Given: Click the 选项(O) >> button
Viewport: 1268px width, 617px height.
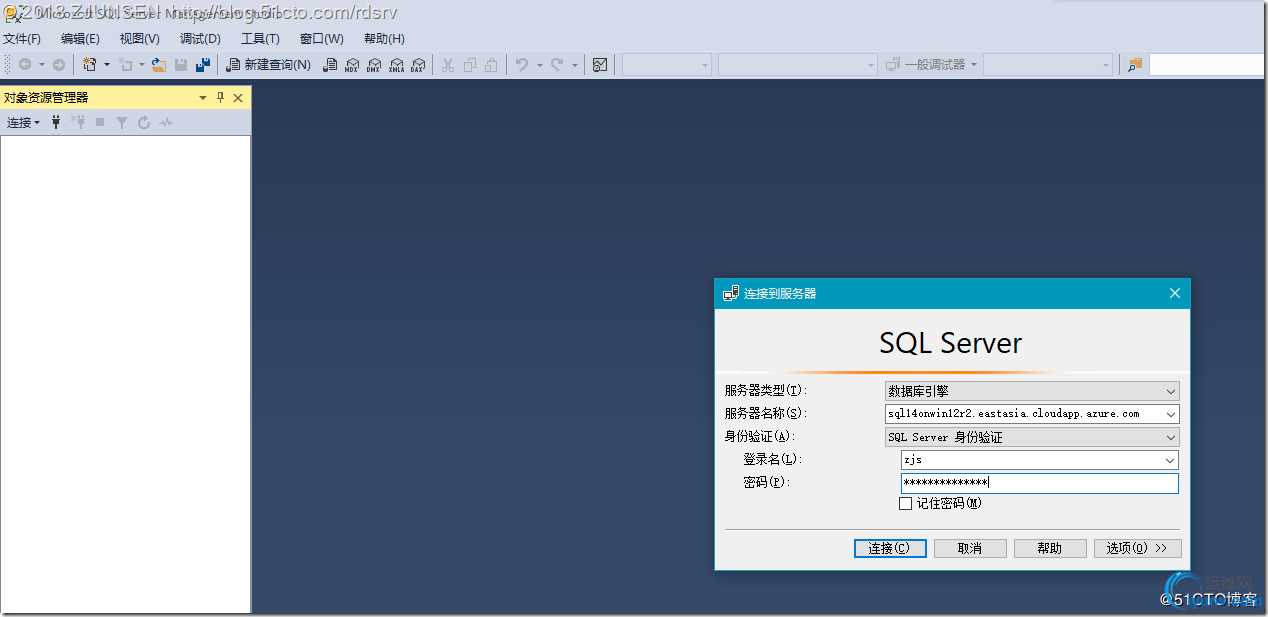Looking at the screenshot, I should (1137, 548).
